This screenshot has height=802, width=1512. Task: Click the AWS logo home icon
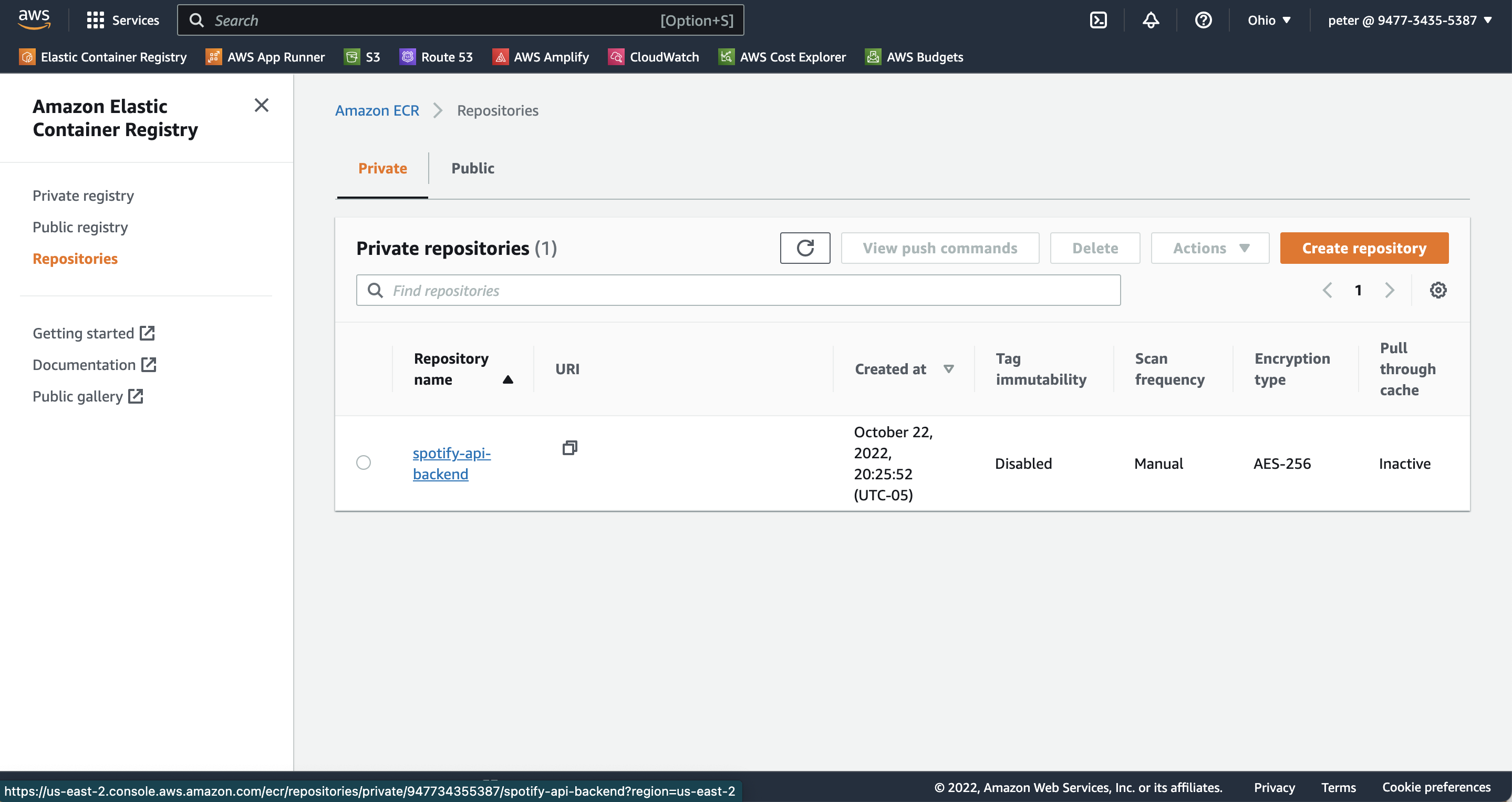click(x=34, y=19)
